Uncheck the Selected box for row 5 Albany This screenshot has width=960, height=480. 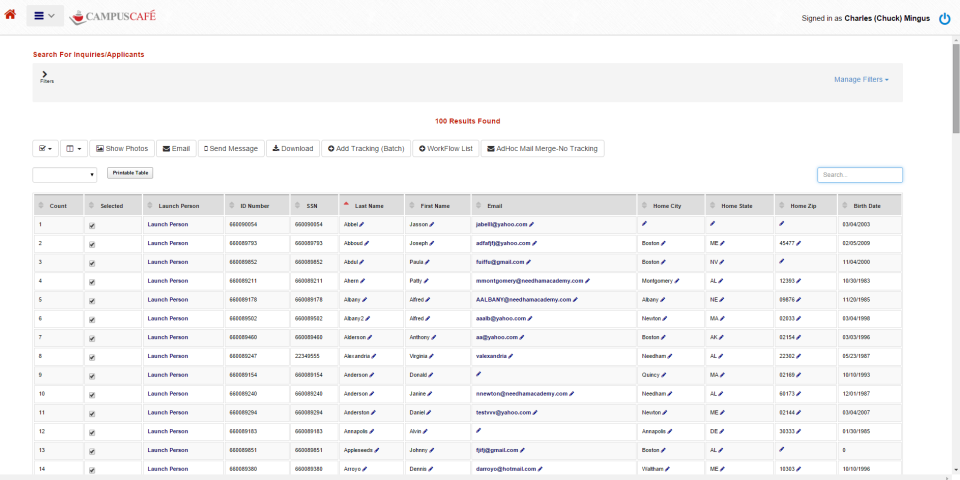coord(92,301)
